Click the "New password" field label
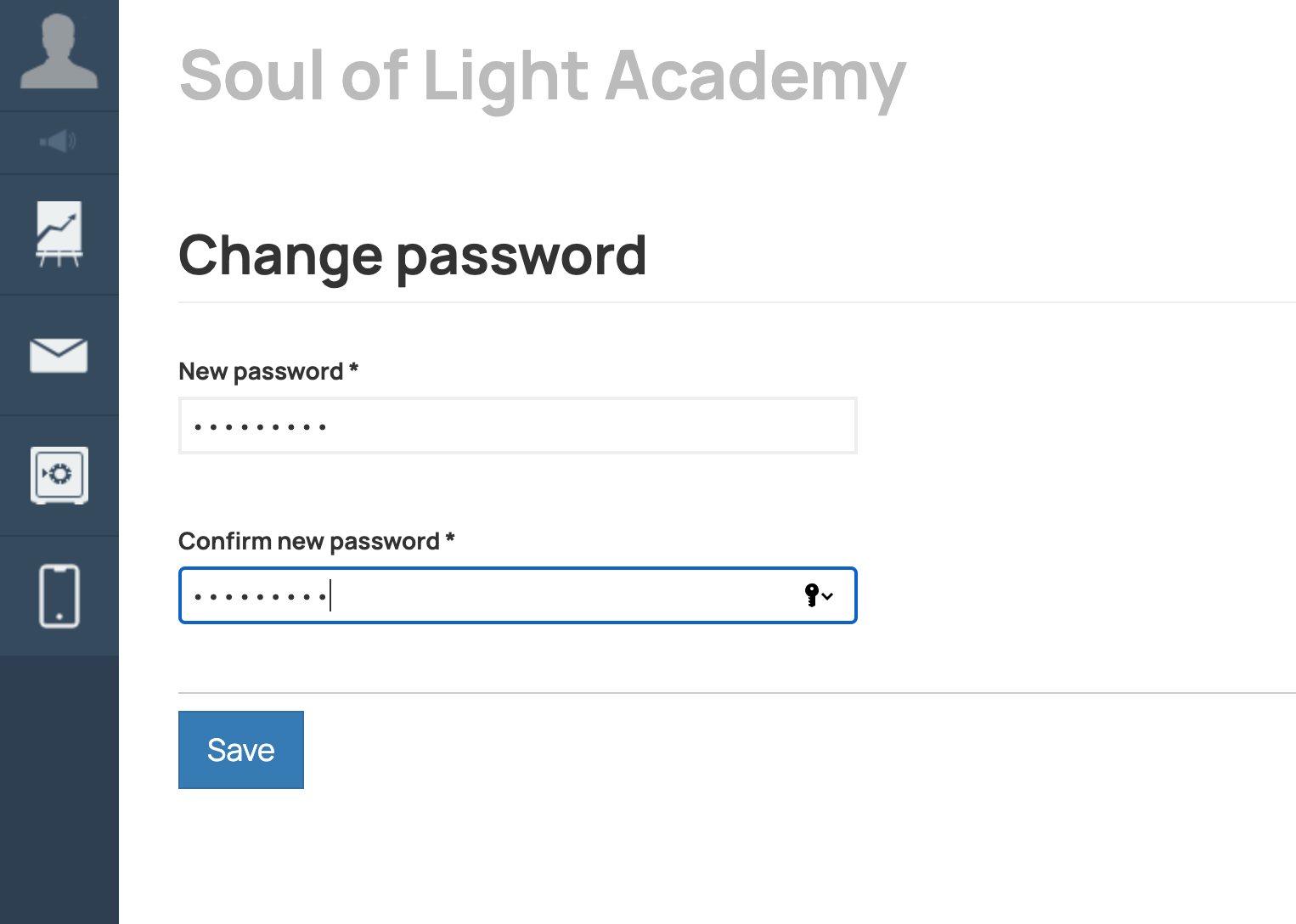 261,371
